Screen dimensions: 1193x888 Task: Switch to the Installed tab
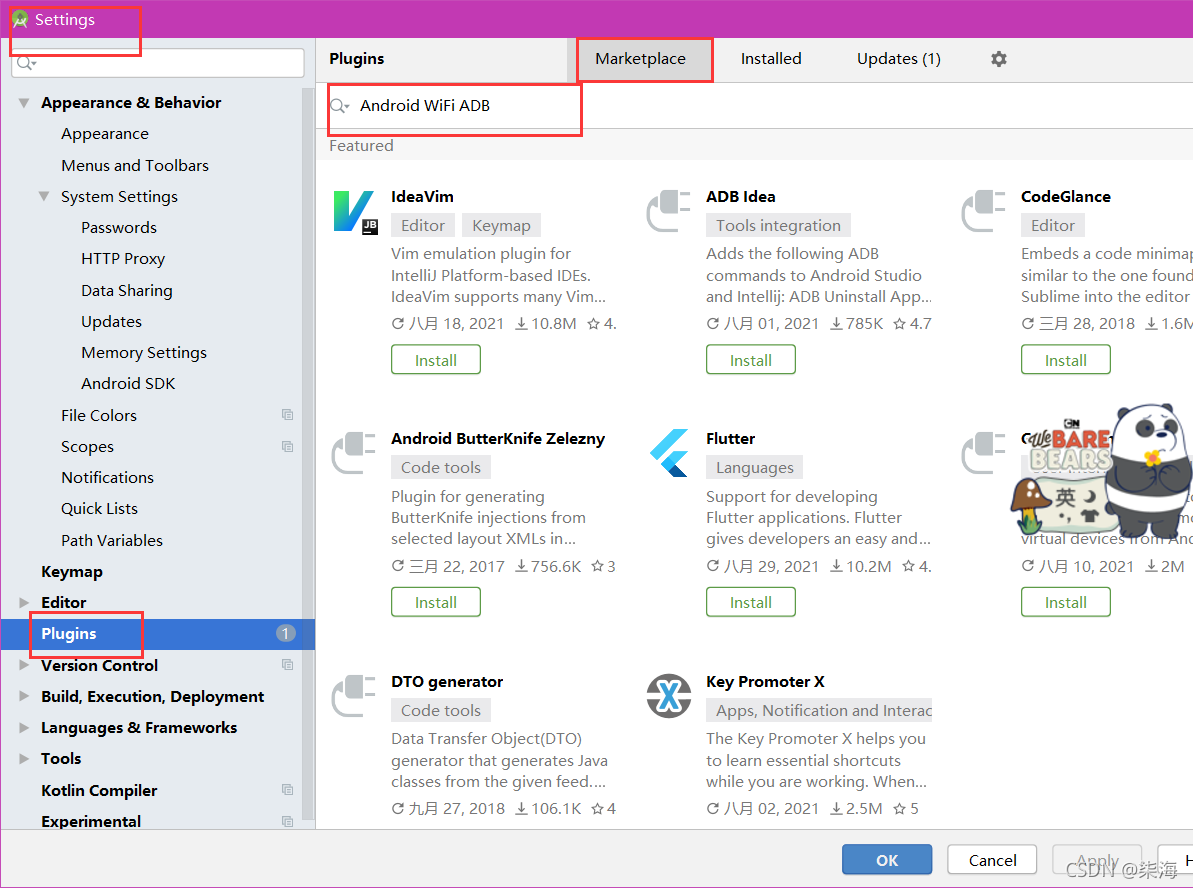[771, 59]
